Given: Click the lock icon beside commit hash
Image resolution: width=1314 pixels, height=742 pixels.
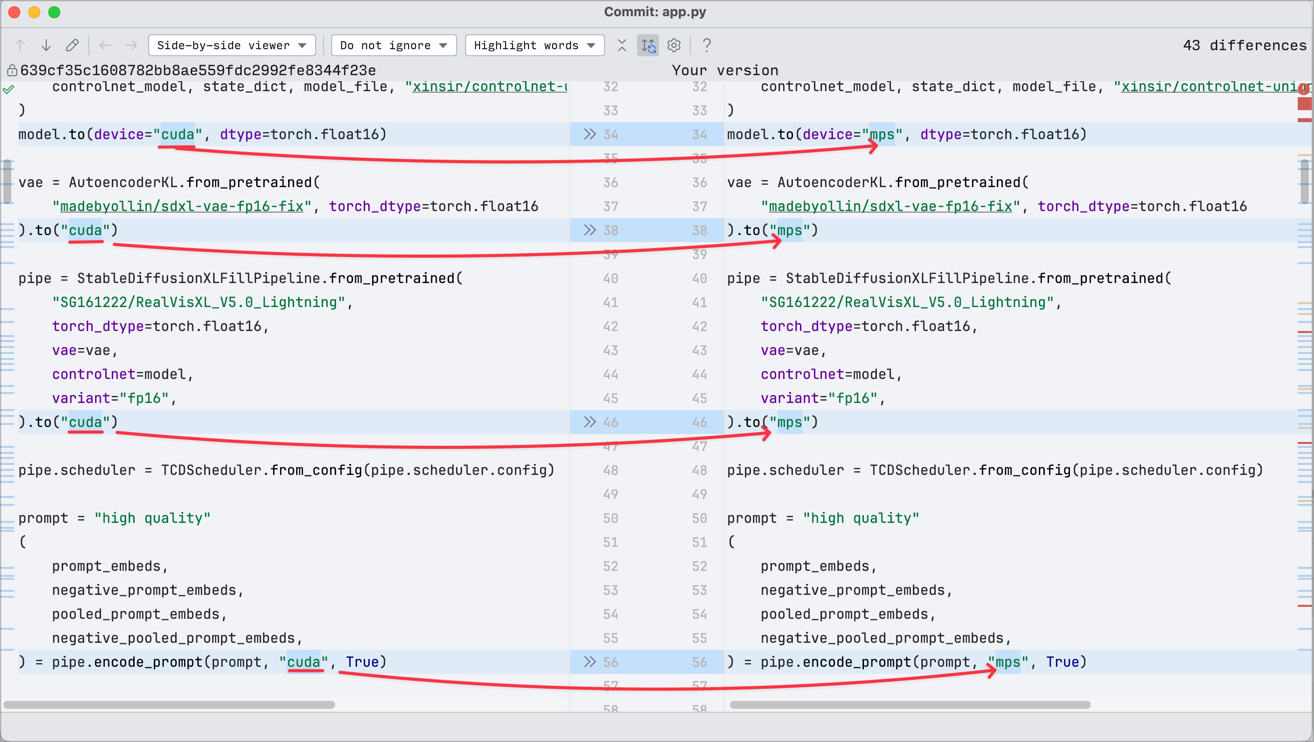Looking at the screenshot, I should click(x=12, y=70).
